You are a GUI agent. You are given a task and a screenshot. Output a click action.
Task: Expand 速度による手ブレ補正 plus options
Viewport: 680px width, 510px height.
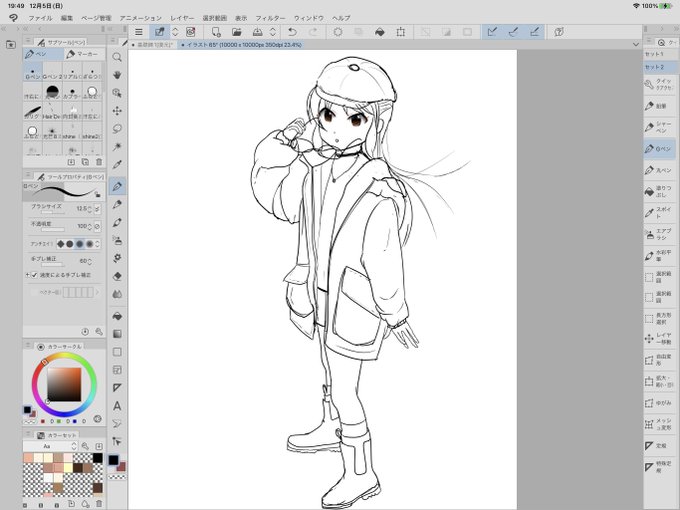tap(27, 275)
